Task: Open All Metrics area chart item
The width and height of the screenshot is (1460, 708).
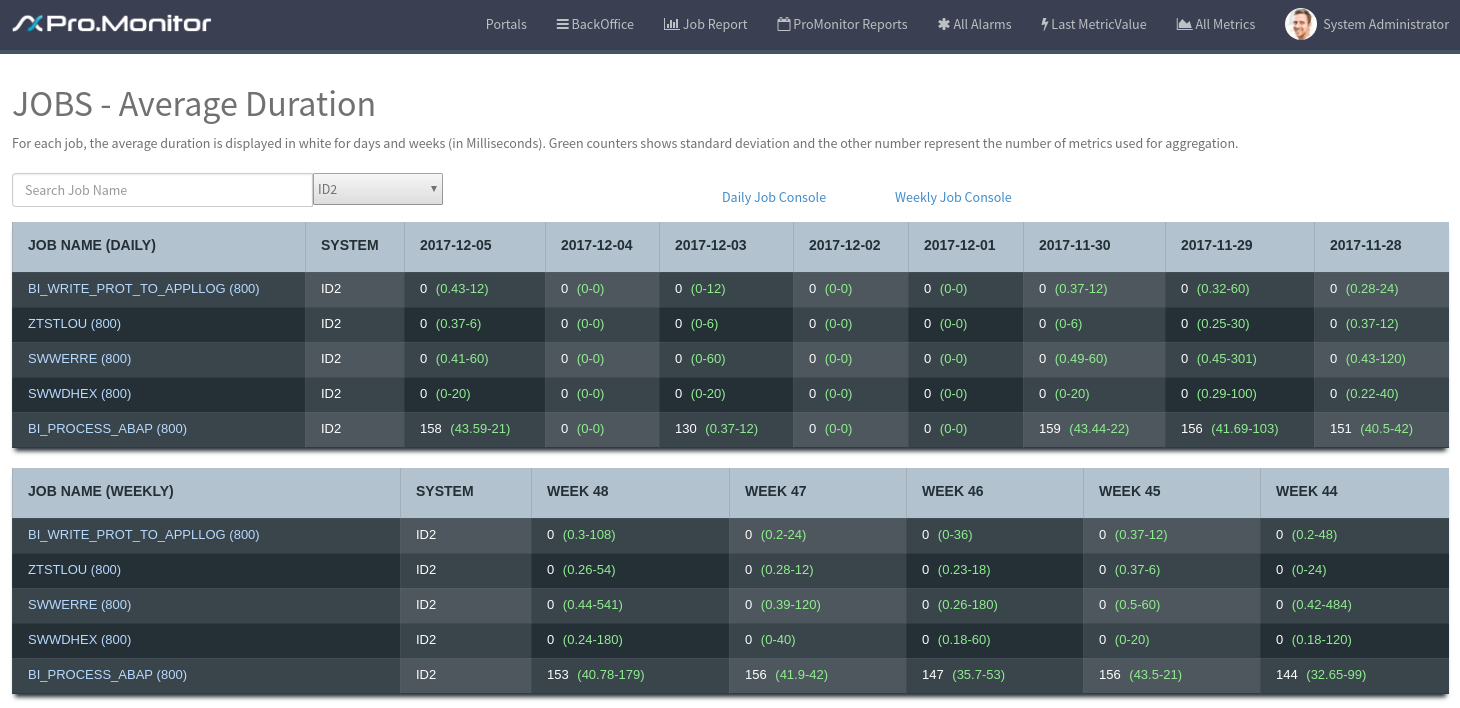Action: (1215, 24)
